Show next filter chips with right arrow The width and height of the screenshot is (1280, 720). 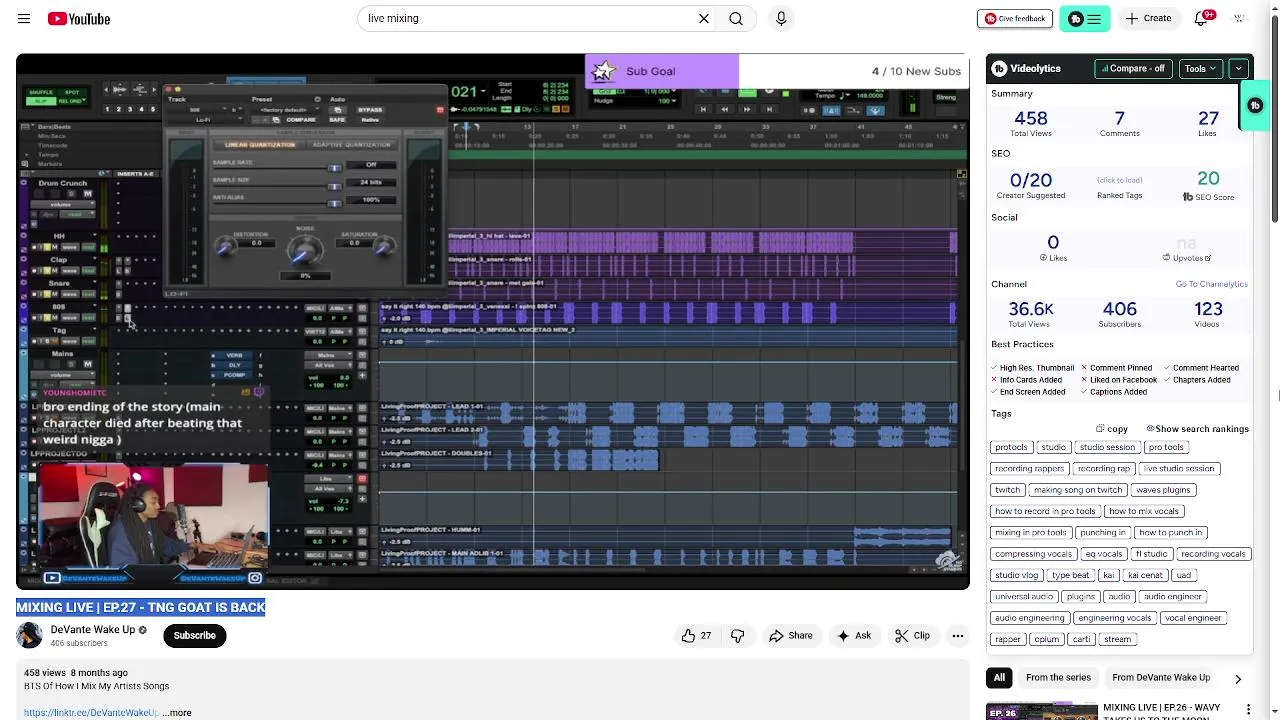point(1237,678)
